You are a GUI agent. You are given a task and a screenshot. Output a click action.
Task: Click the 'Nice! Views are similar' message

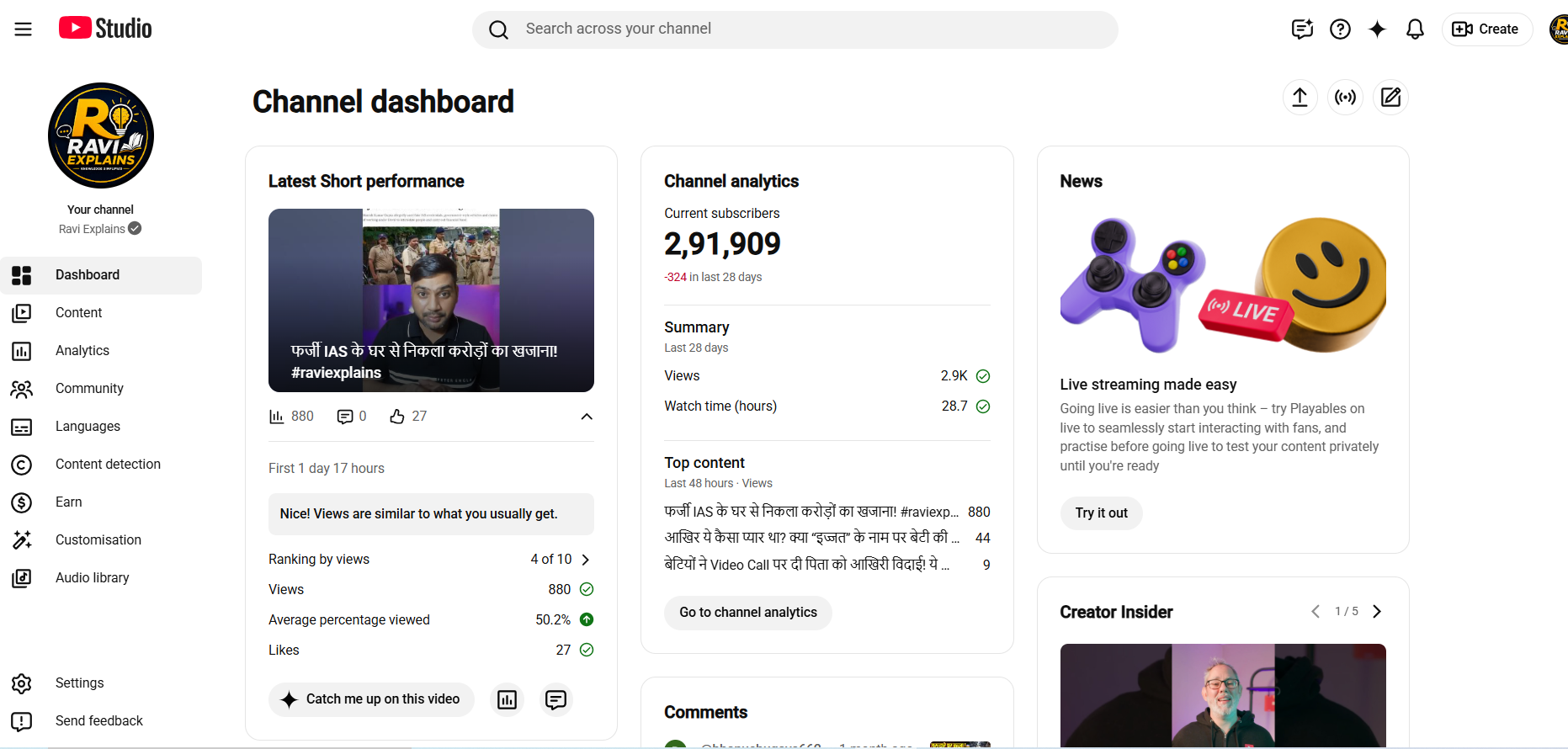[431, 514]
